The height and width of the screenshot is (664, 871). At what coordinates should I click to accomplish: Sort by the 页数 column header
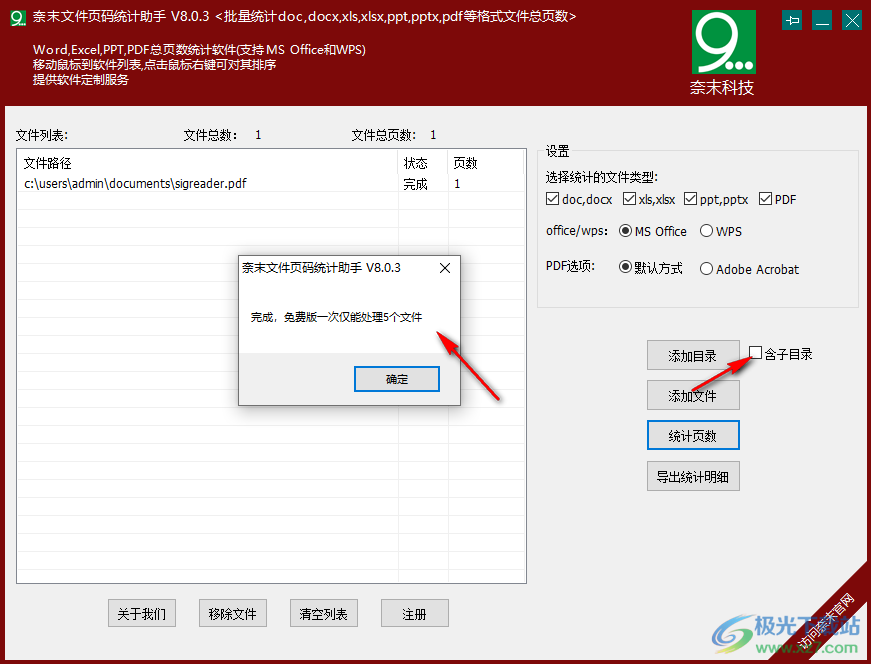click(485, 163)
